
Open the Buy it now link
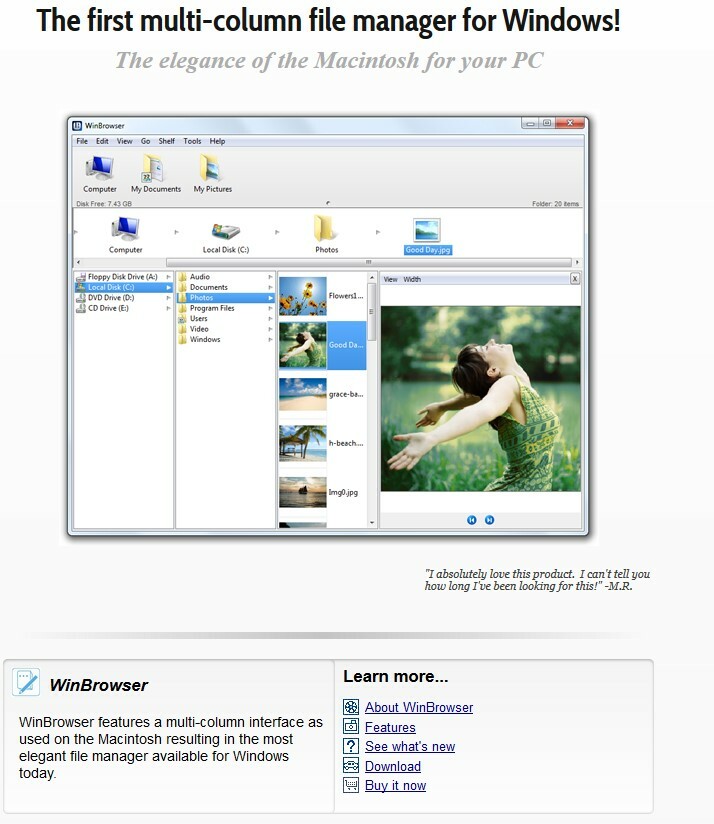395,786
